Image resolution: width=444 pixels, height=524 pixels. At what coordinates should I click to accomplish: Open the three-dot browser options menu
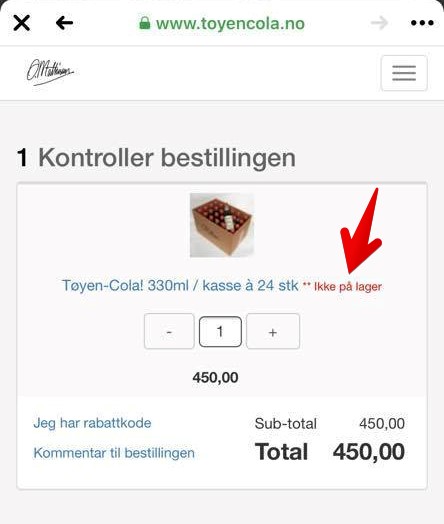[x=422, y=23]
